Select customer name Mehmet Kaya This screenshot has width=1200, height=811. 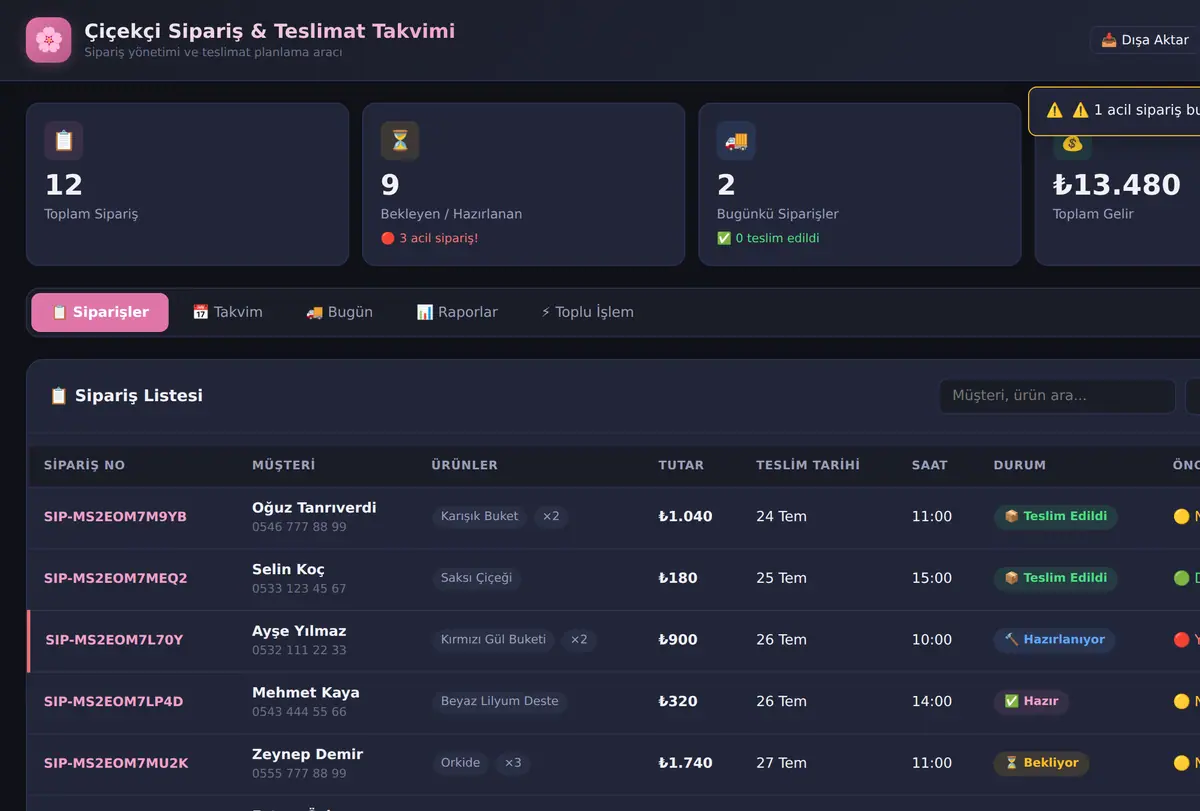pos(306,693)
